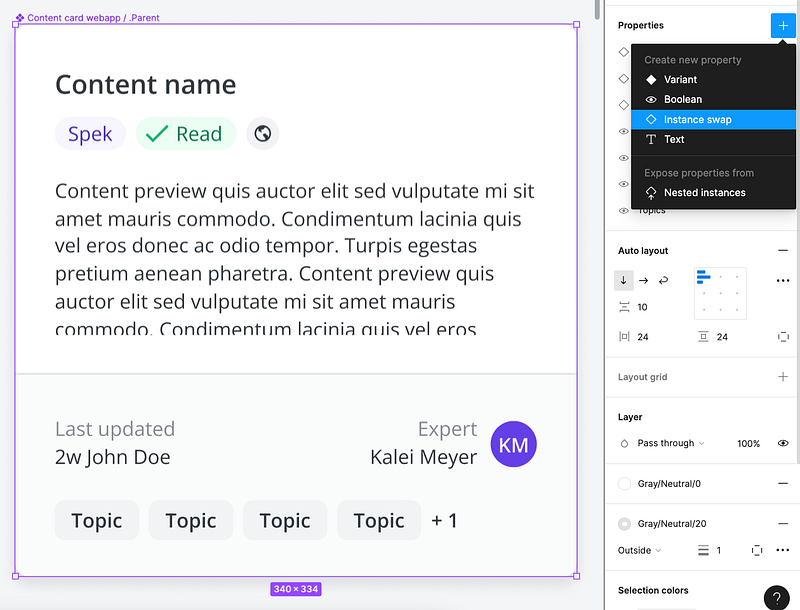
Task: Set auto layout direction to wrap
Action: [663, 281]
